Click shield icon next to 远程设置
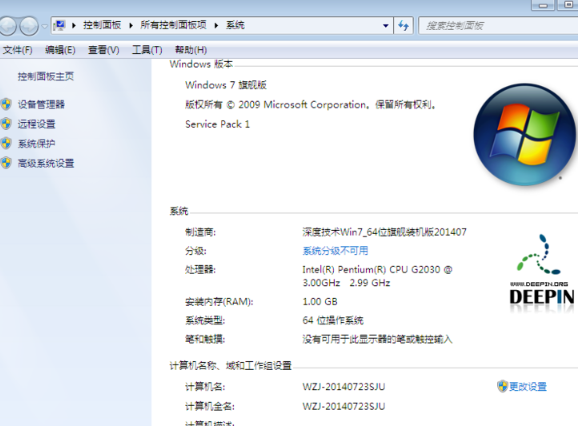578x429 pixels. 6,124
